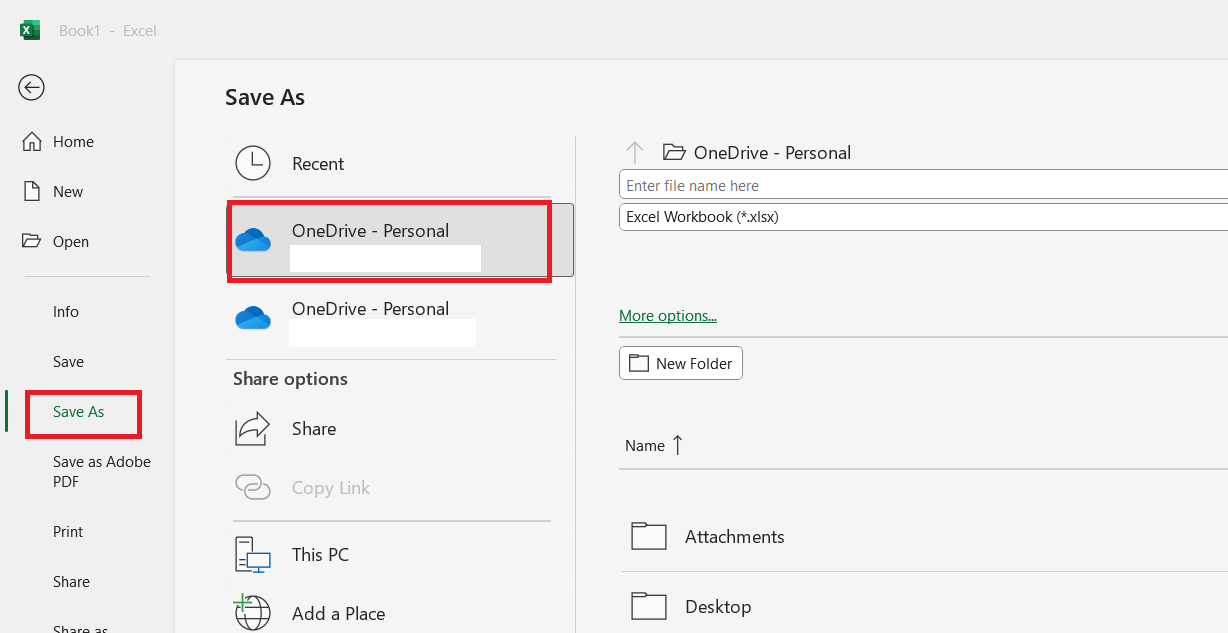
Task: Open the More options... link
Action: tap(668, 316)
